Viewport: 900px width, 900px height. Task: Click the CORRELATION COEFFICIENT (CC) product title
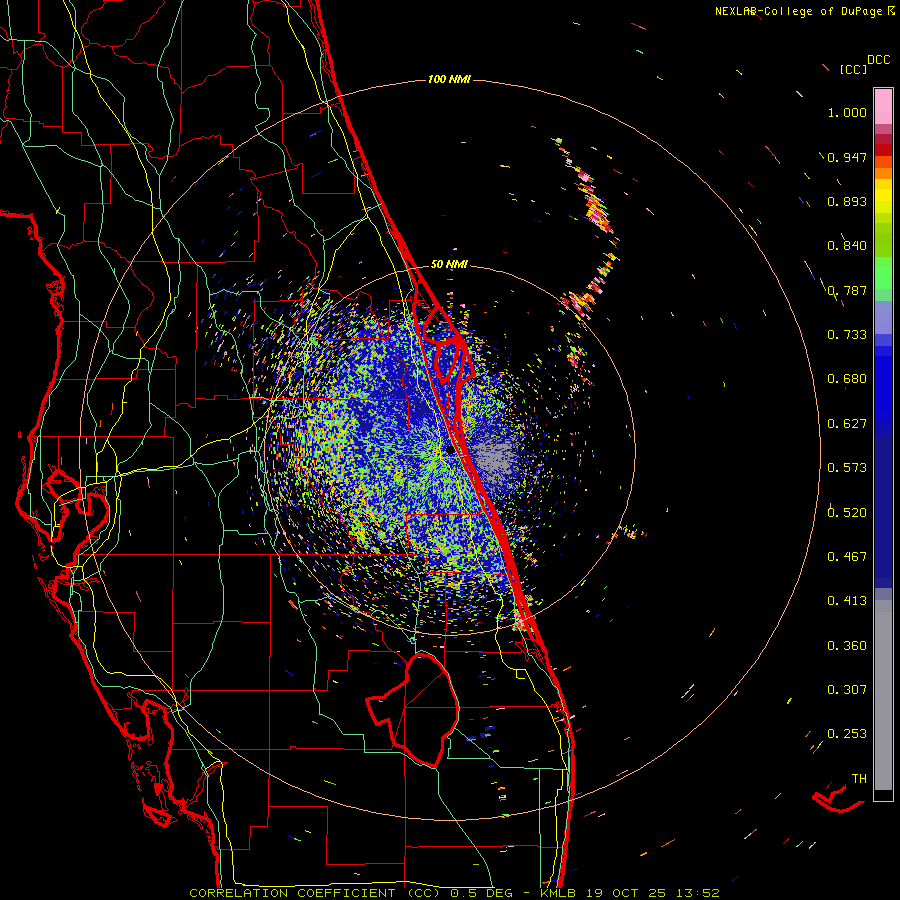pos(314,893)
